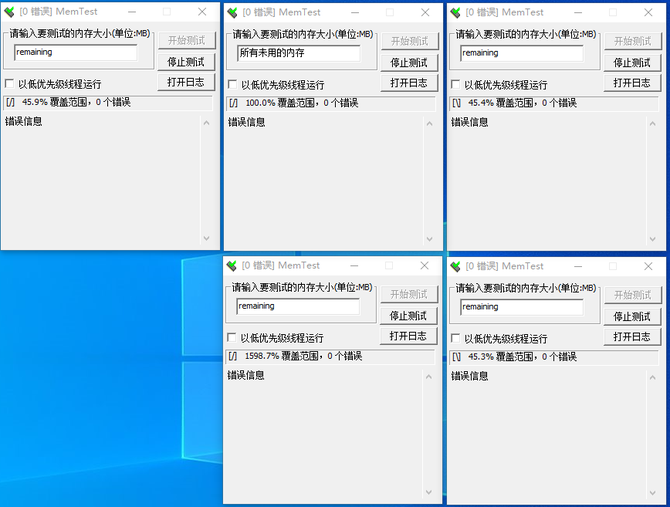670x507 pixels.
Task: Toggle 以低优先级线程运行 in the 45.3% coverage window
Action: (x=457, y=338)
